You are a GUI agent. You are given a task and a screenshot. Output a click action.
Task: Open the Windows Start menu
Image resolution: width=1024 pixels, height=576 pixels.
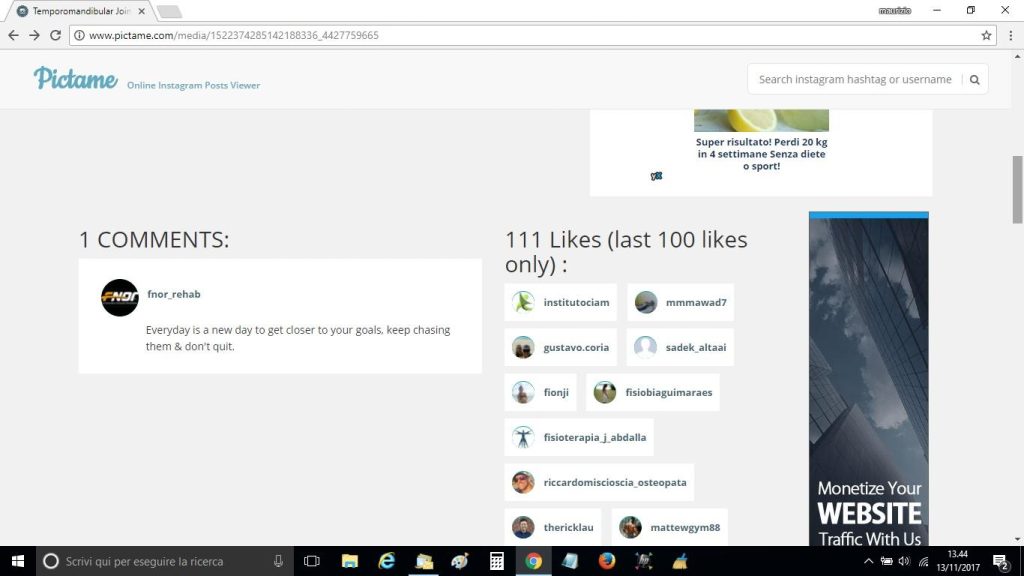(x=18, y=561)
